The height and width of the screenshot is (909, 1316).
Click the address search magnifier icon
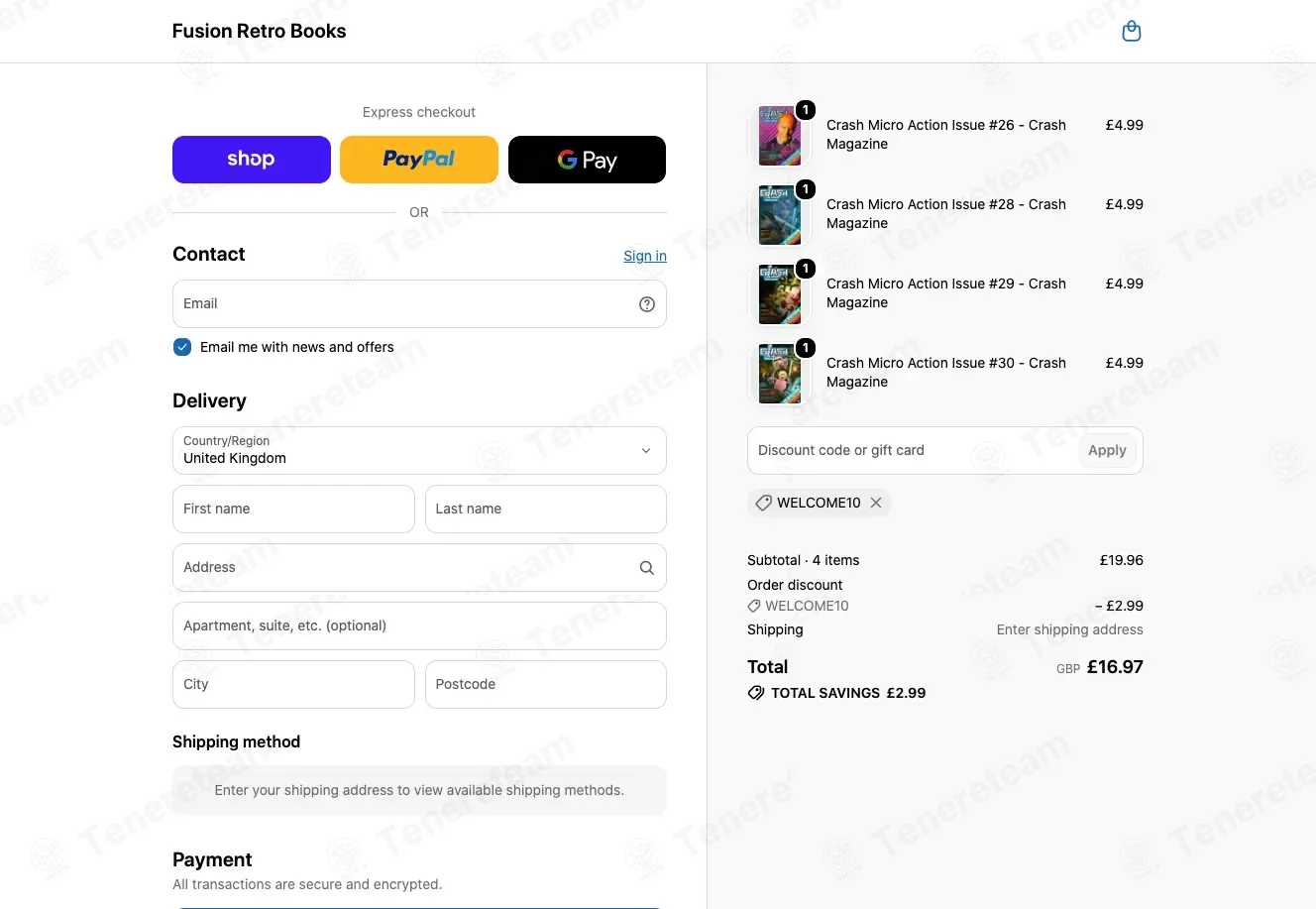pyautogui.click(x=647, y=568)
